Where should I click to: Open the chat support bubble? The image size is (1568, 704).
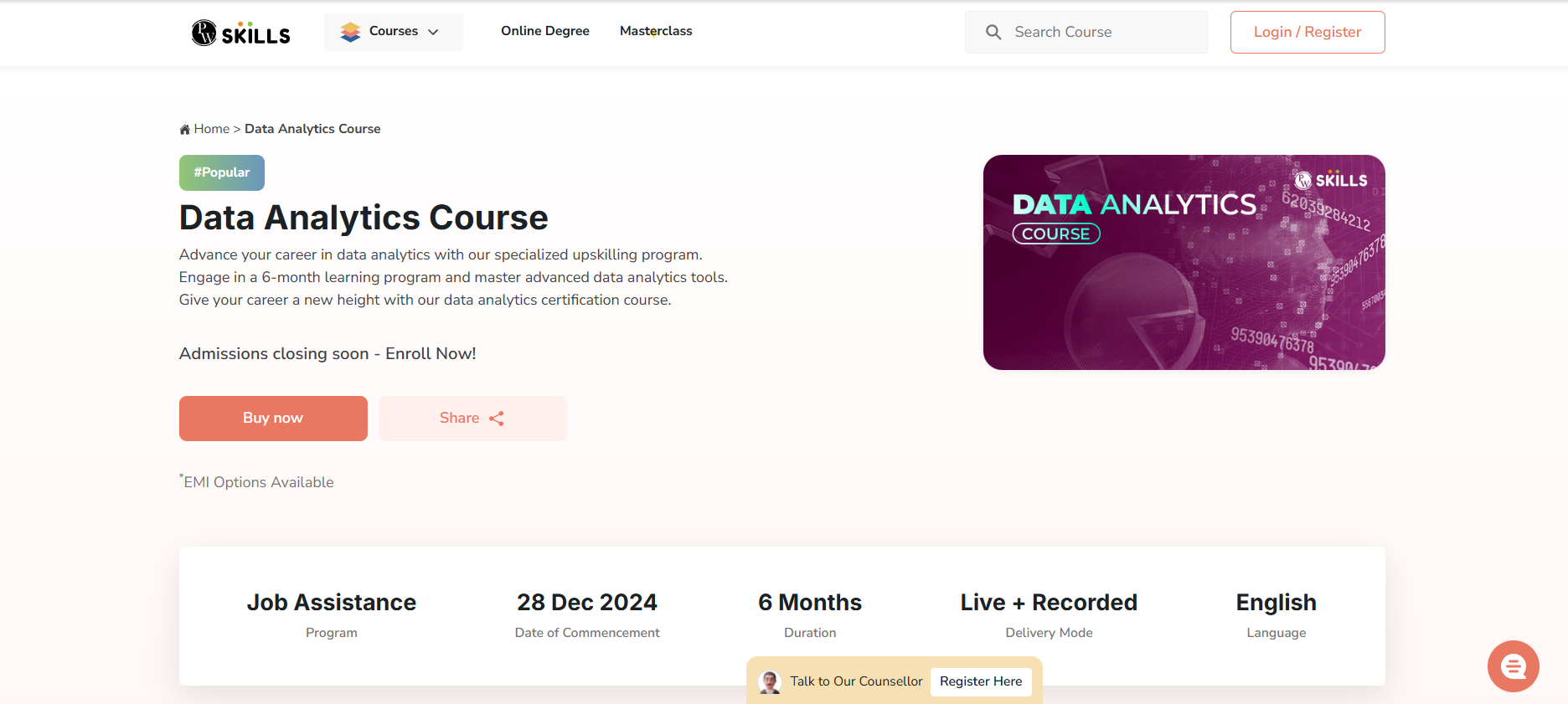coord(1513,666)
